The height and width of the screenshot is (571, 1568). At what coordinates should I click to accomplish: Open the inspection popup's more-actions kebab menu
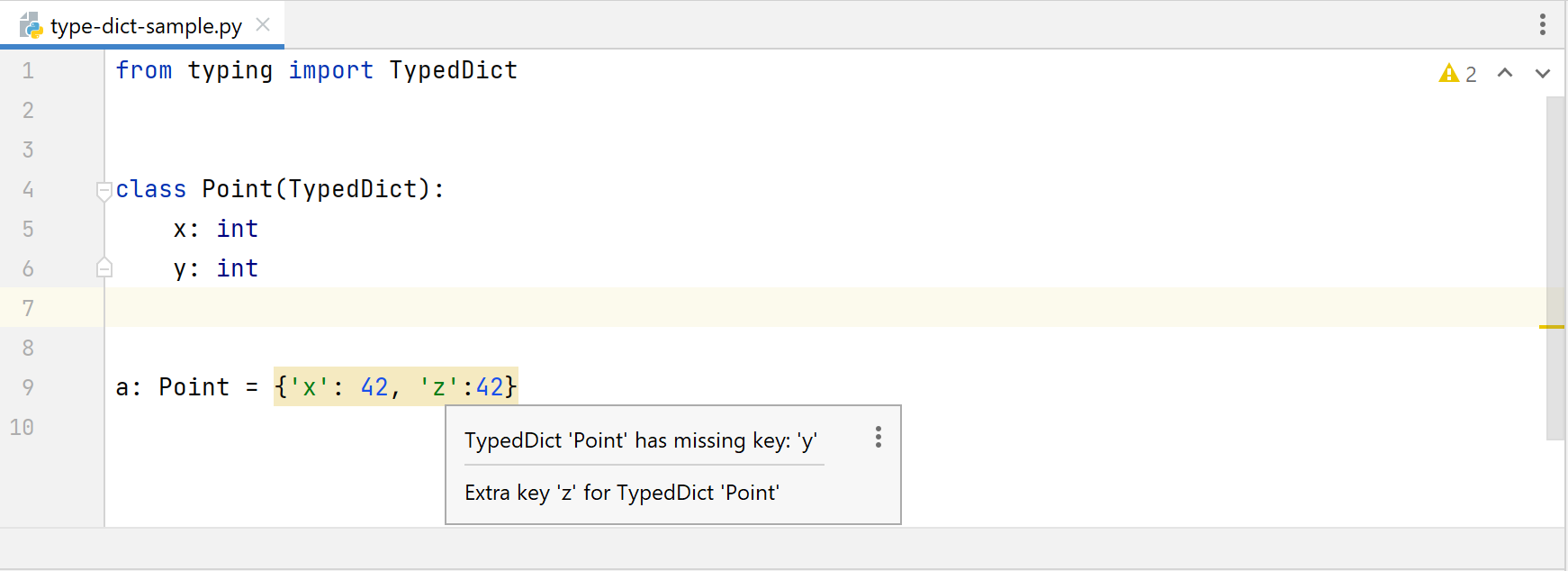pos(878,438)
